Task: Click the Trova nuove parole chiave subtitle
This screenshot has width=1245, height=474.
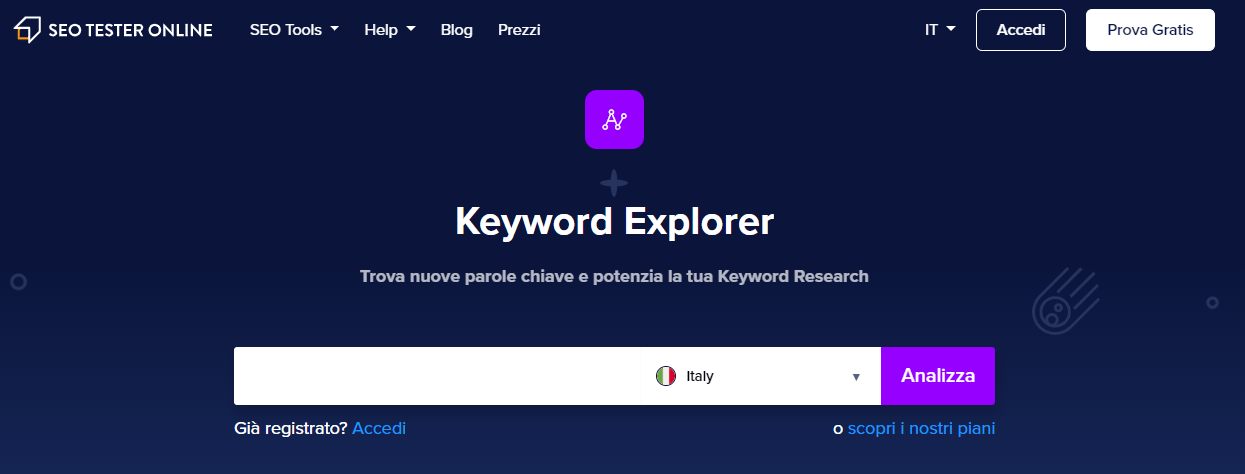Action: pyautogui.click(x=614, y=276)
